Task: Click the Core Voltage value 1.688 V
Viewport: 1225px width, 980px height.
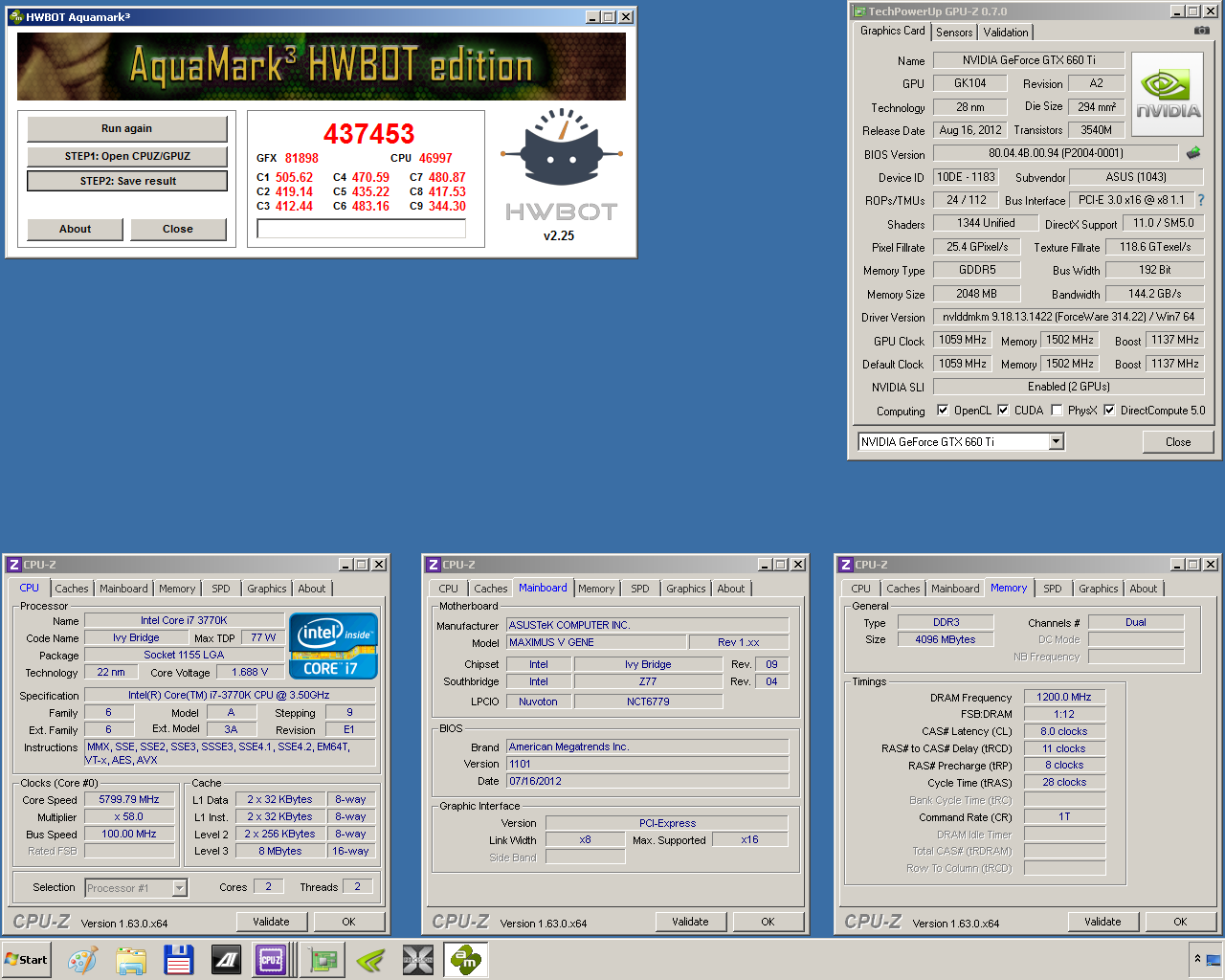Action: point(250,672)
